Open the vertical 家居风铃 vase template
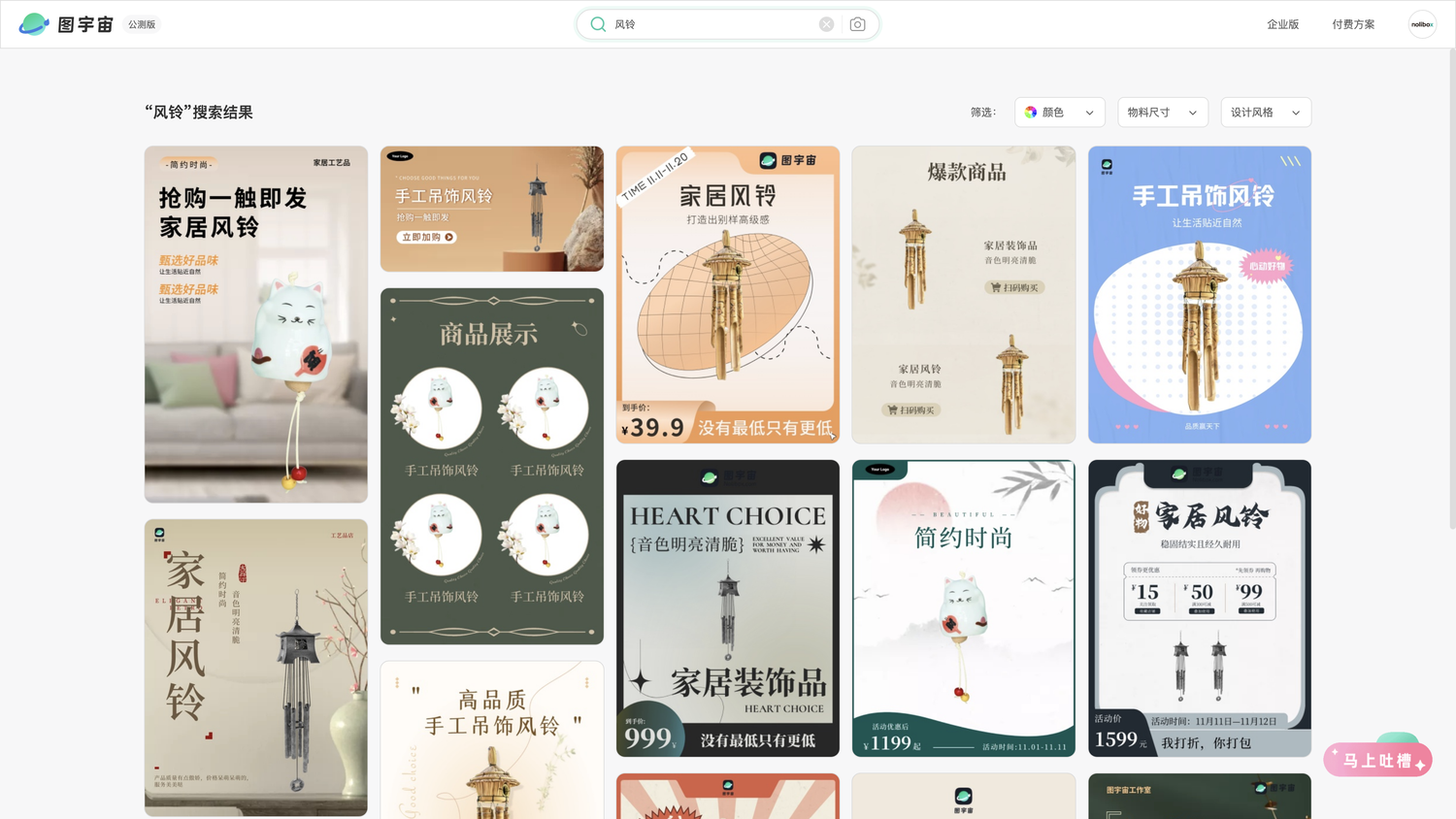1456x819 pixels. tap(256, 668)
